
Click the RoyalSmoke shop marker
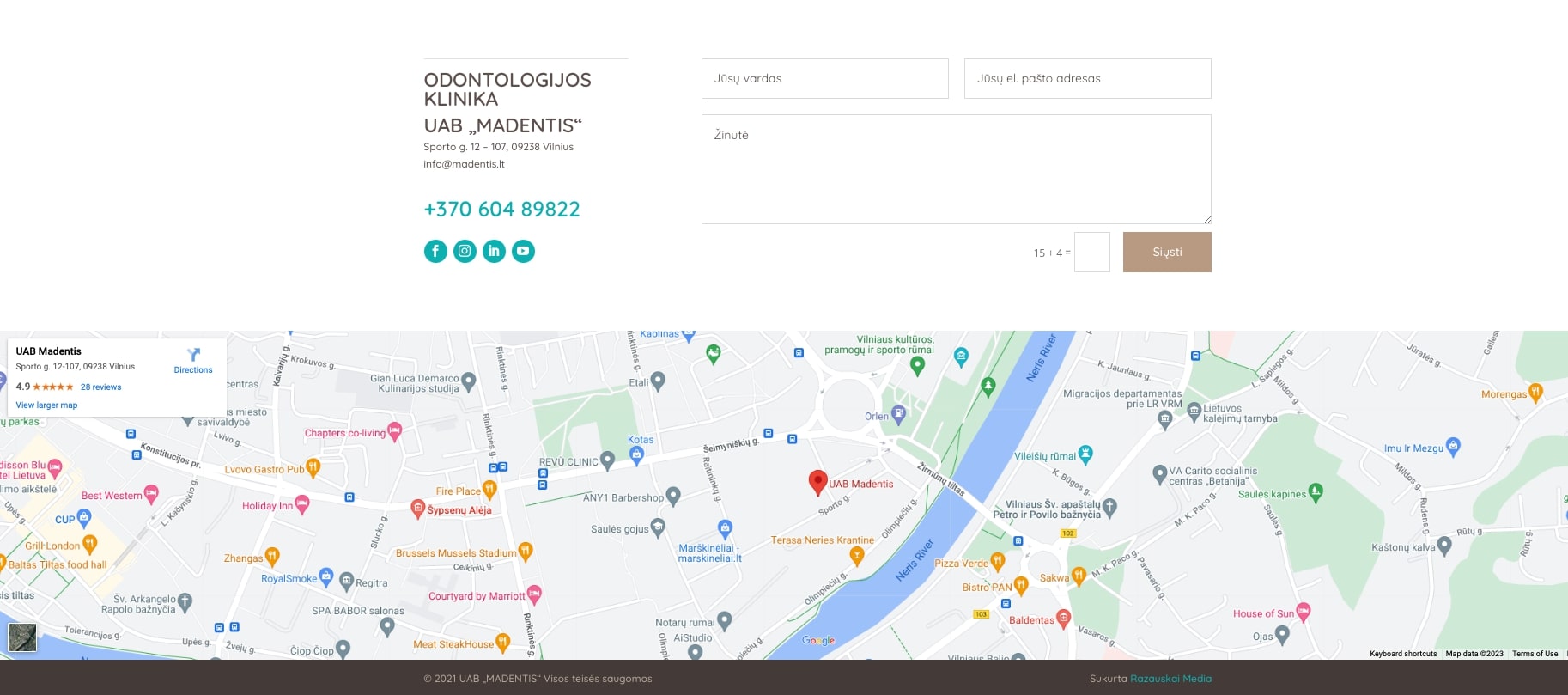coord(325,577)
